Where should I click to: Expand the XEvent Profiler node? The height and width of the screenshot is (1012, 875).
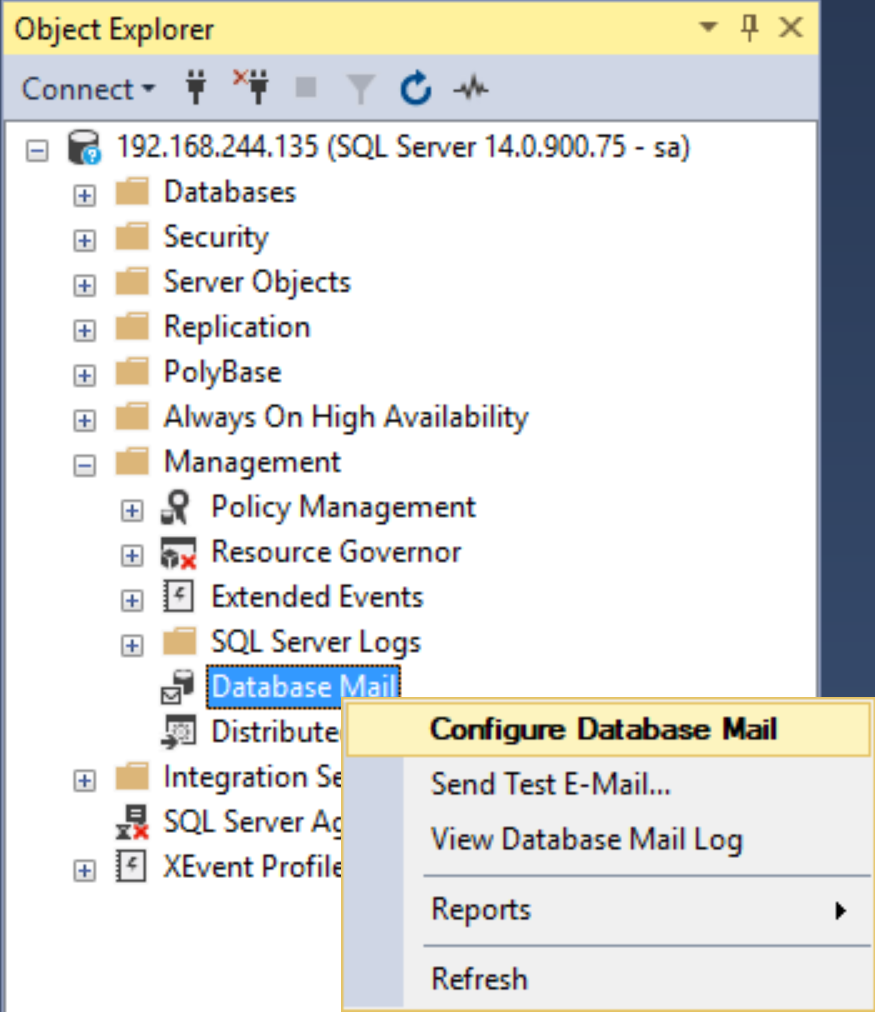point(85,871)
